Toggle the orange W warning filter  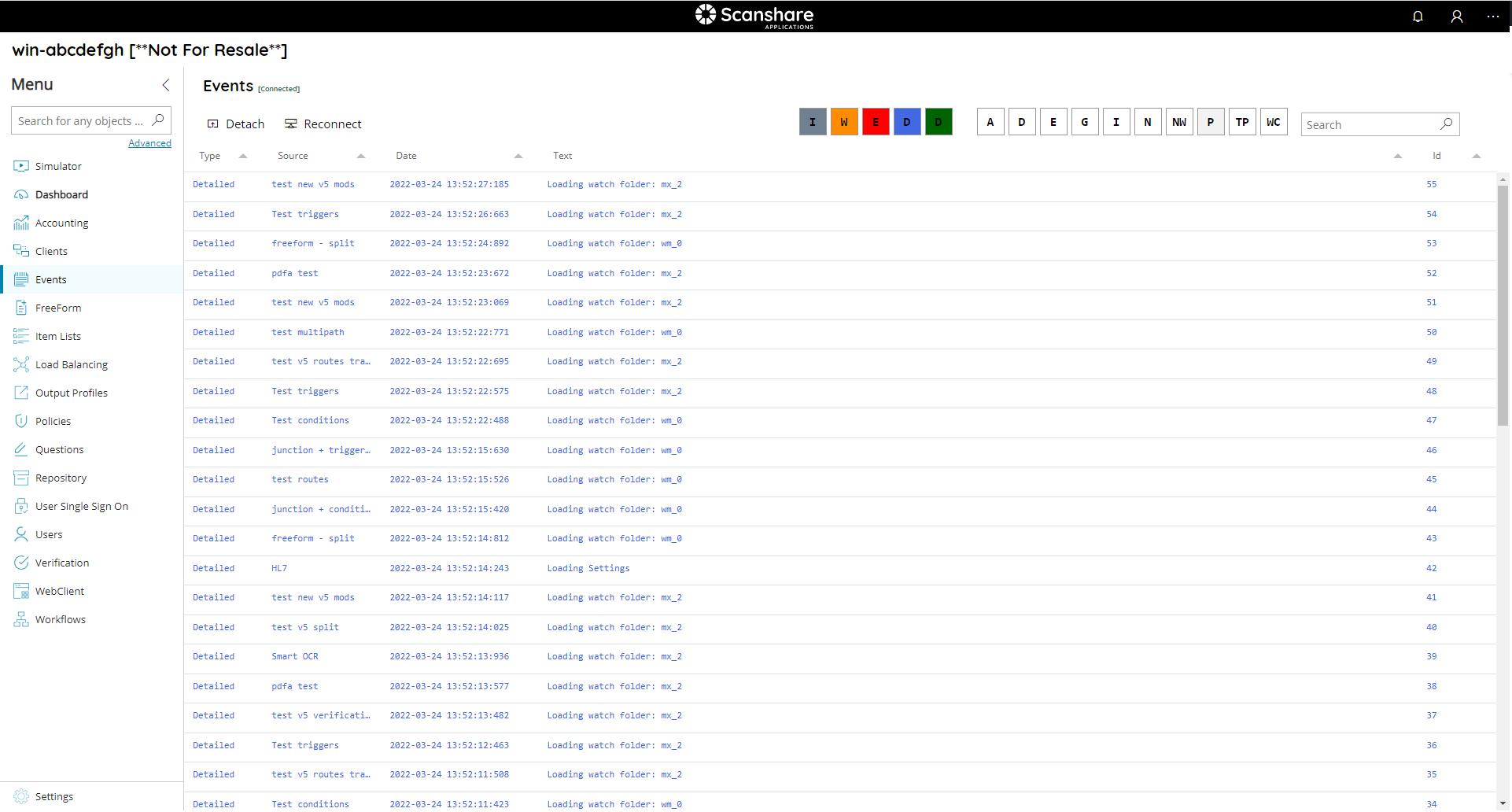(844, 122)
